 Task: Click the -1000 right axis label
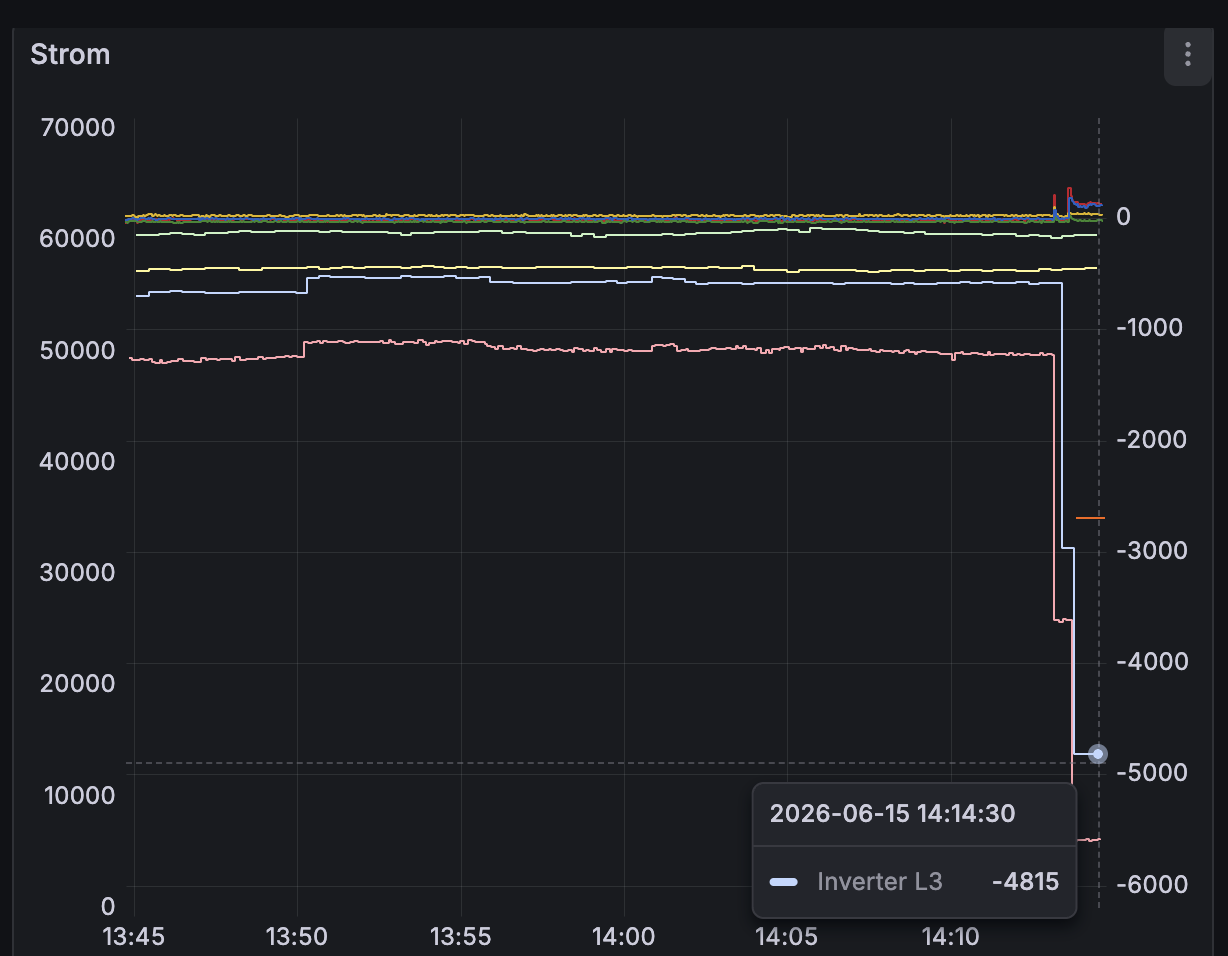(x=1150, y=327)
